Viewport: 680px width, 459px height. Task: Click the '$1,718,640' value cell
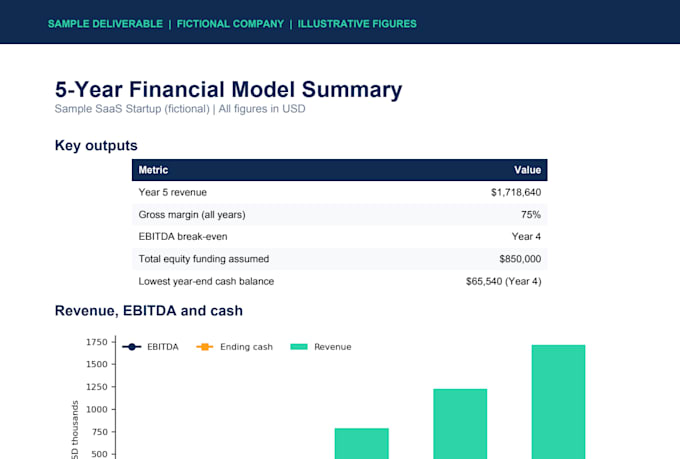coord(516,192)
